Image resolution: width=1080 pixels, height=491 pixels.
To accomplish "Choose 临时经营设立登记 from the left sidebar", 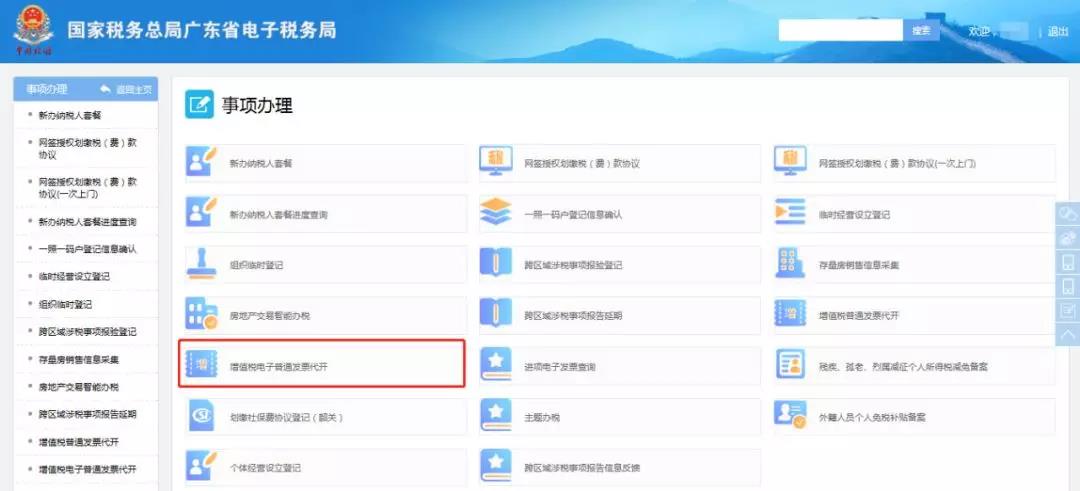I will 73,276.
